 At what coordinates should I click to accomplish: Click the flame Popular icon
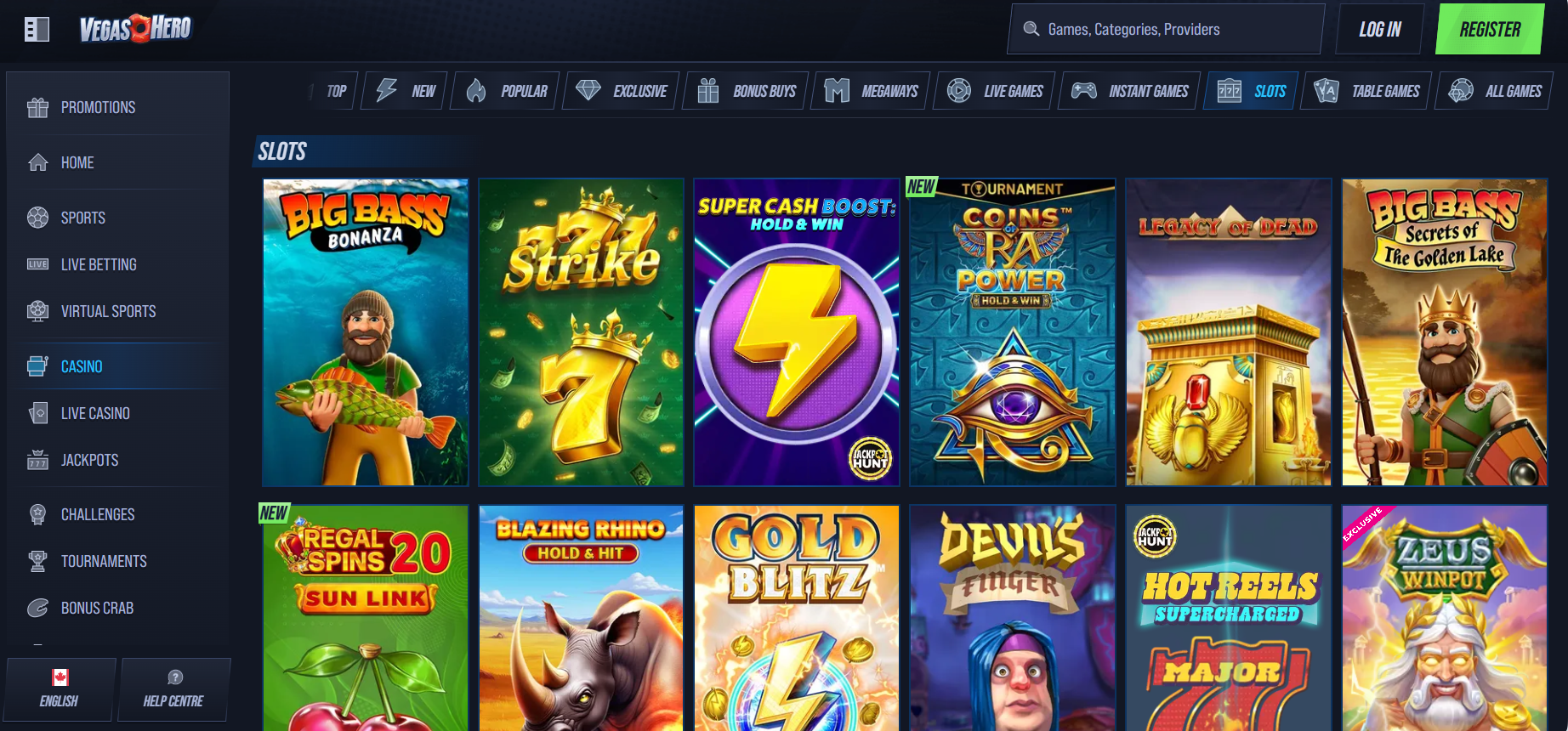pos(476,90)
